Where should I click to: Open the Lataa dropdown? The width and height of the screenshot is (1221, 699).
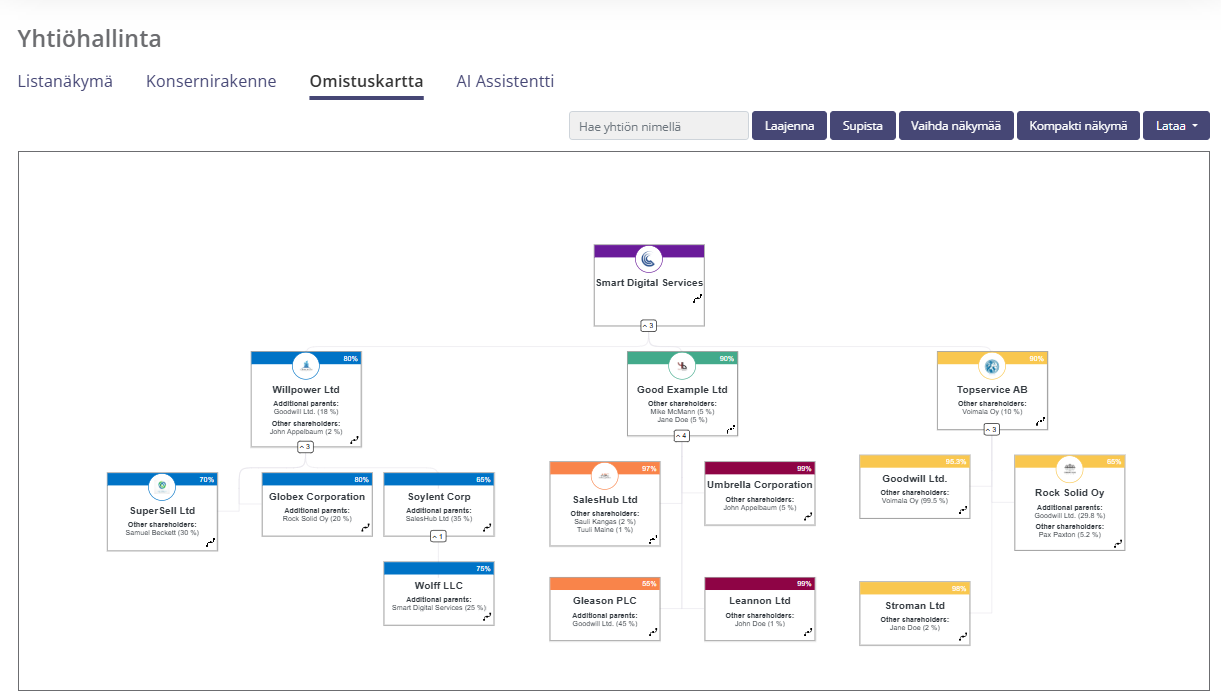coord(1176,126)
